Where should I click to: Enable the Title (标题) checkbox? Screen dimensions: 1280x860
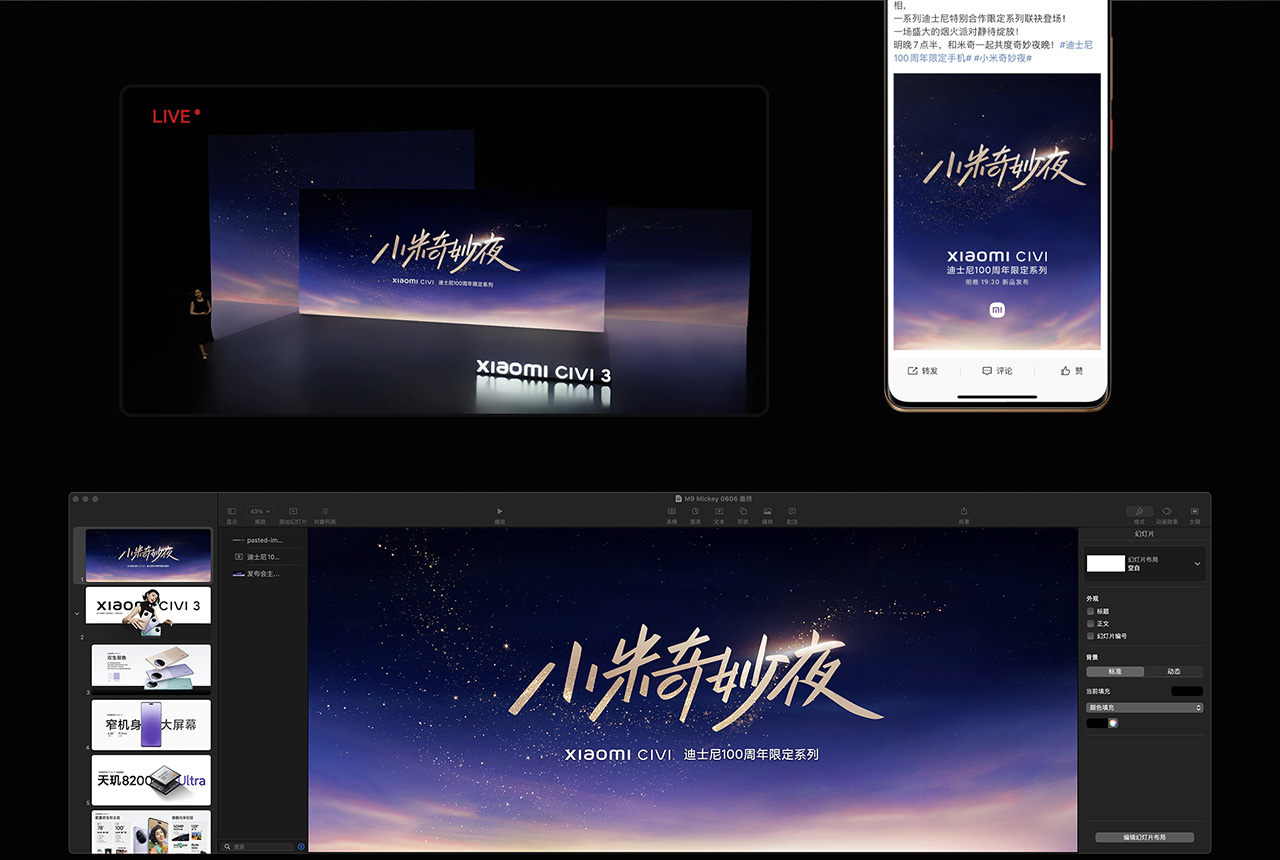click(x=1091, y=611)
